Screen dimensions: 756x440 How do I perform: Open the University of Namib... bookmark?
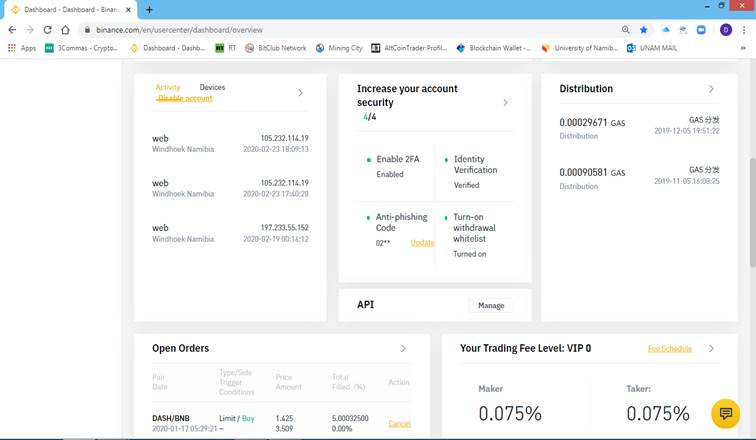point(579,48)
